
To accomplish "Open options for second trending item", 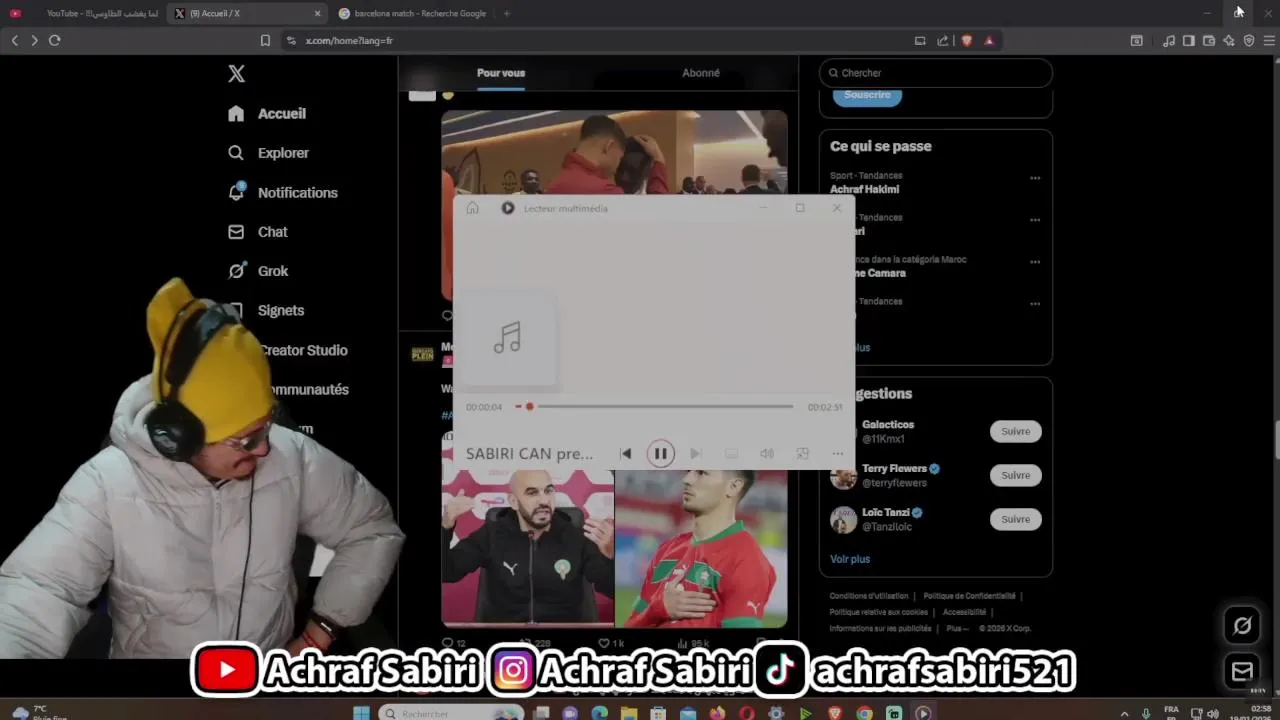I will pyautogui.click(x=1035, y=220).
